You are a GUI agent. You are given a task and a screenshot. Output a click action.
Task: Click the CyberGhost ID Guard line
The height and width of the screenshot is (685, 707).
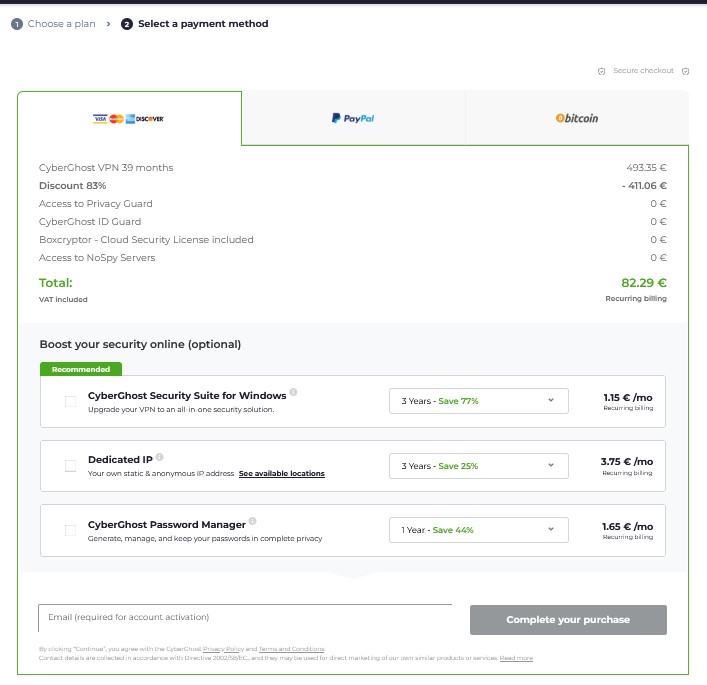90,222
